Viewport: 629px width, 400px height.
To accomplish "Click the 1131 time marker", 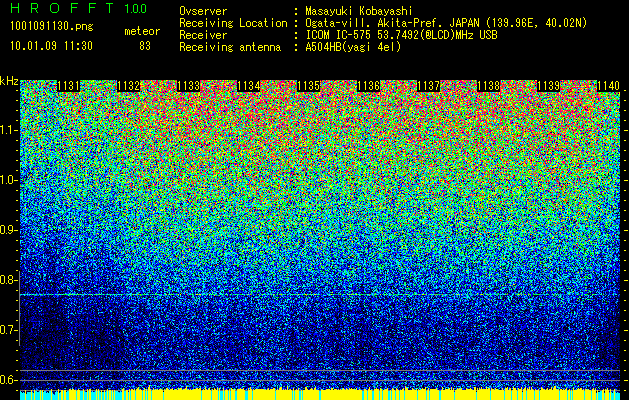I will (69, 86).
